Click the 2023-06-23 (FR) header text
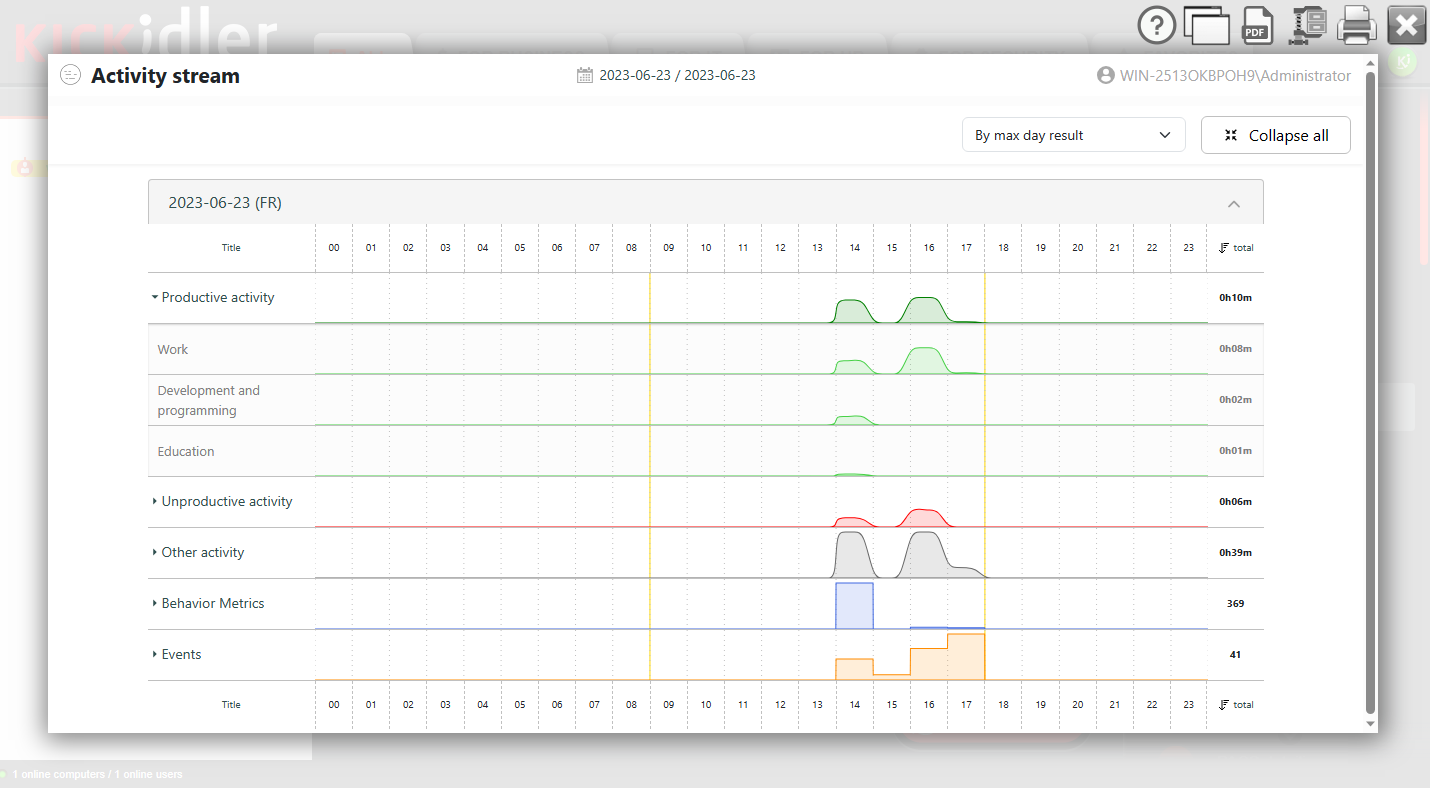The image size is (1430, 788). pos(225,203)
